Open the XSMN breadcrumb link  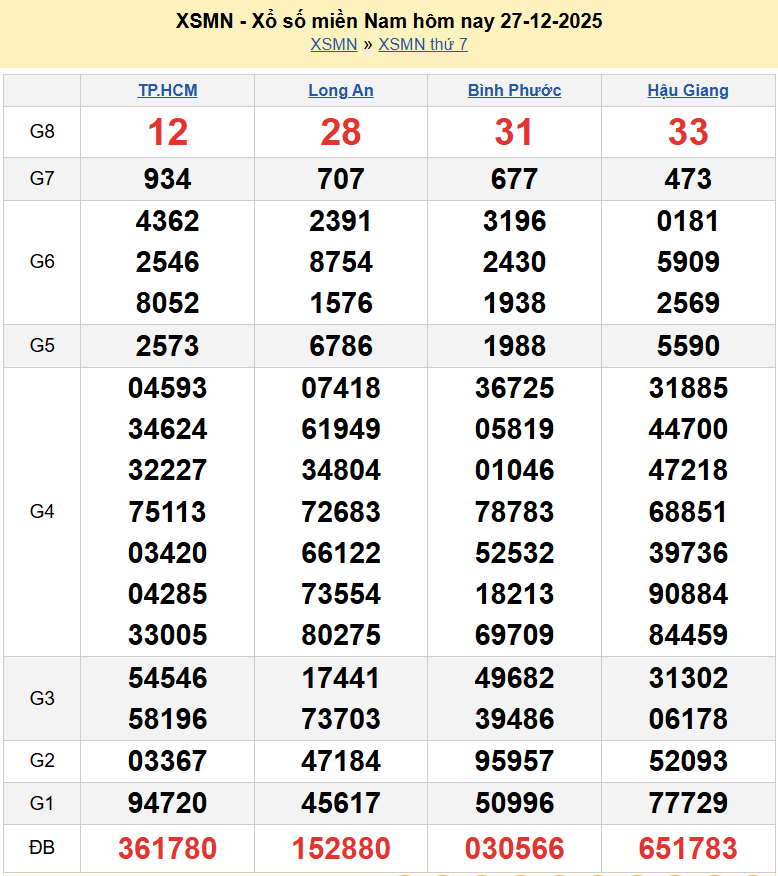point(333,44)
